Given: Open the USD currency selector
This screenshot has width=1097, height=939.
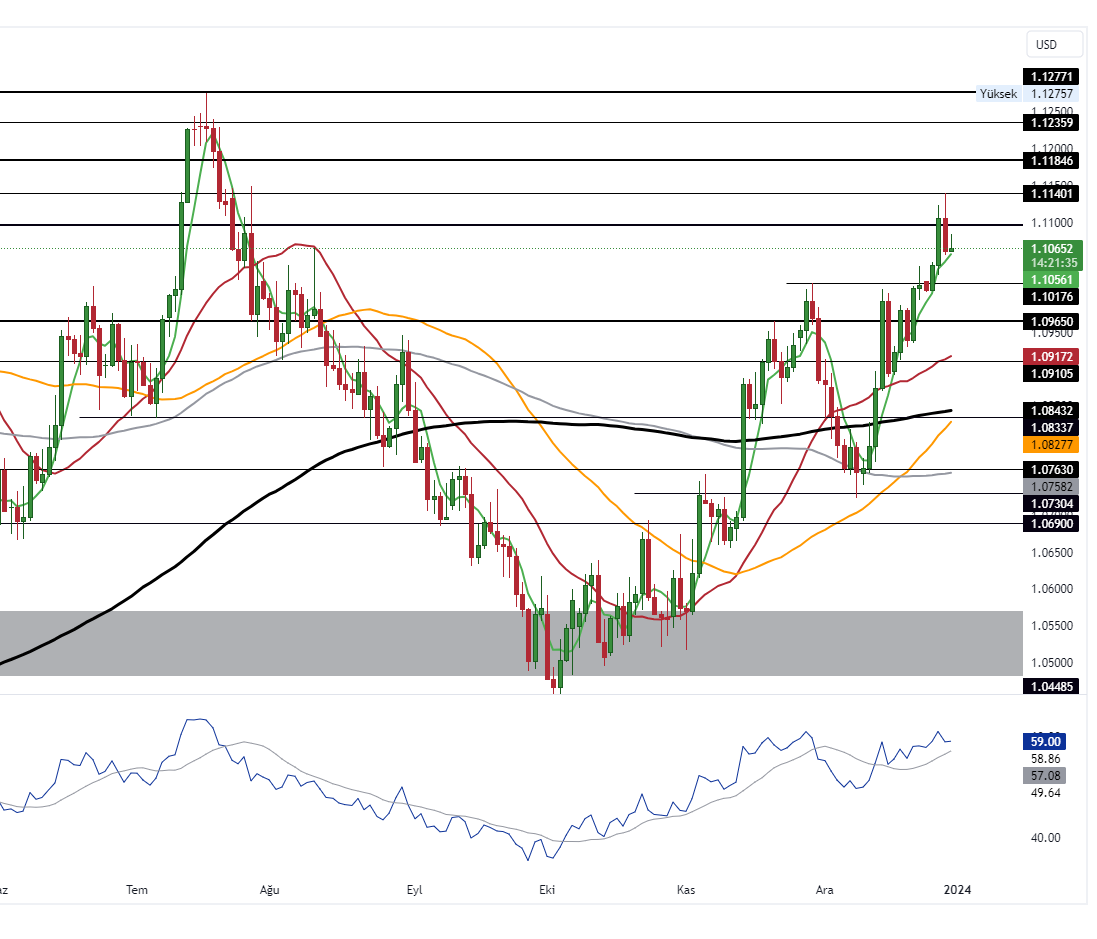Looking at the screenshot, I should [1053, 44].
